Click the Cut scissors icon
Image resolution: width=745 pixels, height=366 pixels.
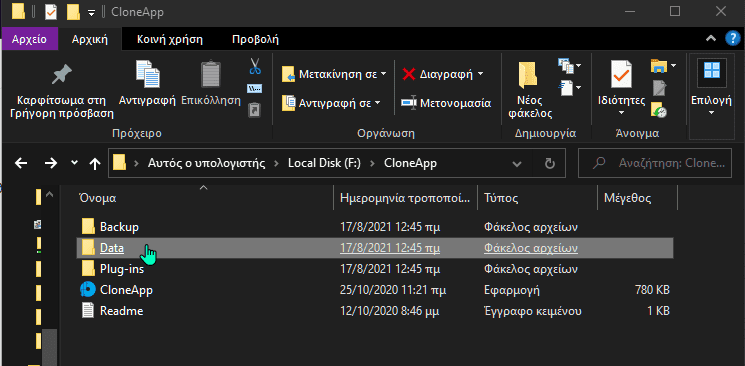coord(255,66)
